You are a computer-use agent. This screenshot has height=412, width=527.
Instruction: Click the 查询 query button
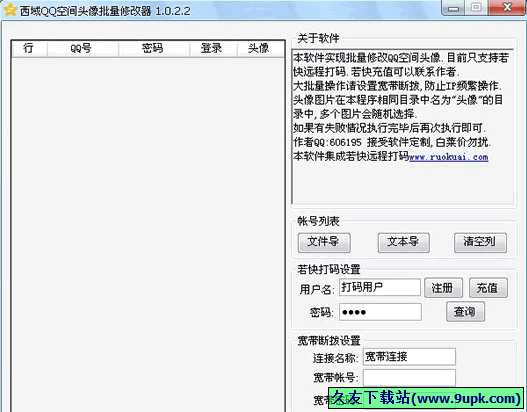click(465, 312)
